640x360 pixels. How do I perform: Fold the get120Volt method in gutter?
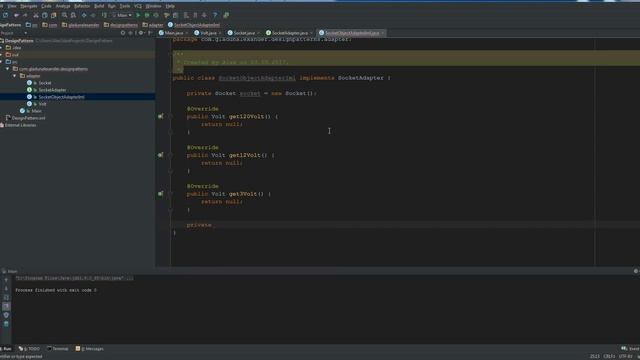click(x=171, y=116)
